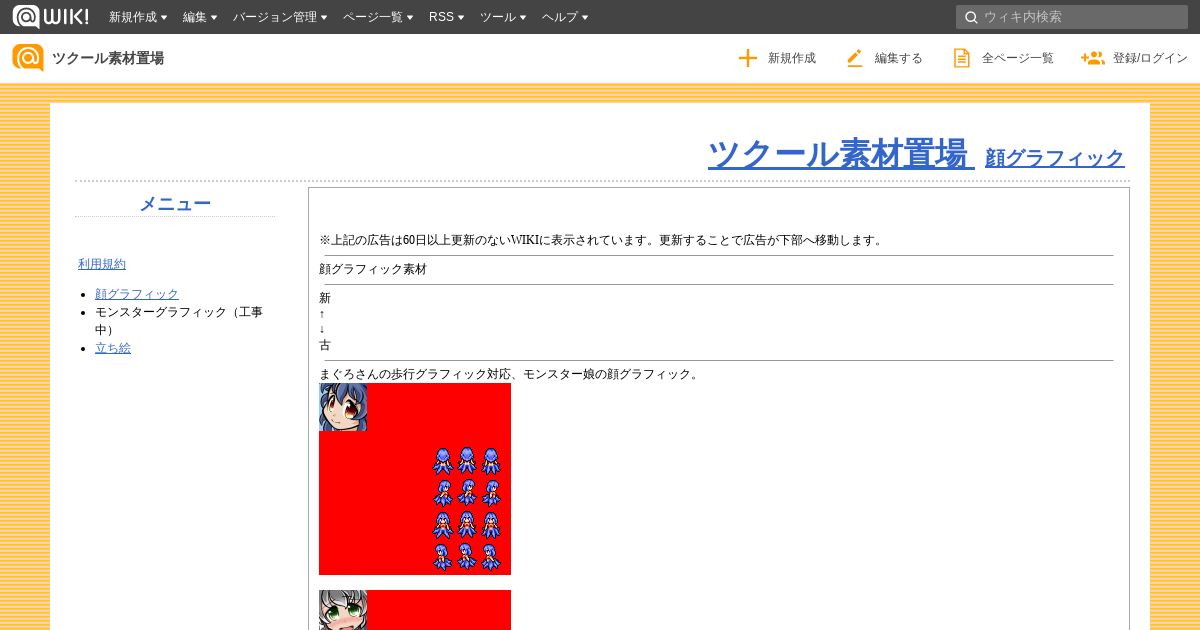Click the モンスターグラフィック（工事中） text
The width and height of the screenshot is (1200, 630).
(x=179, y=320)
